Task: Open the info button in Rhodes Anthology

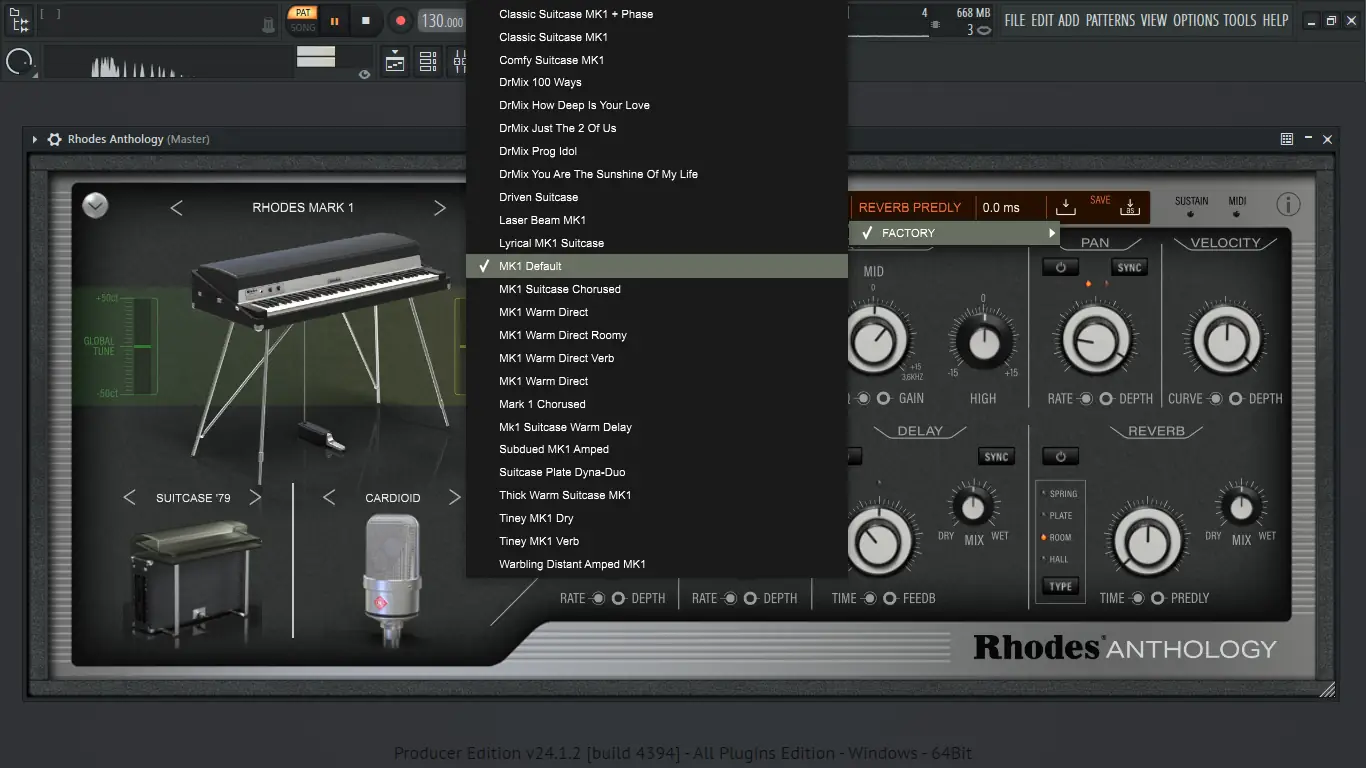Action: tap(1288, 205)
